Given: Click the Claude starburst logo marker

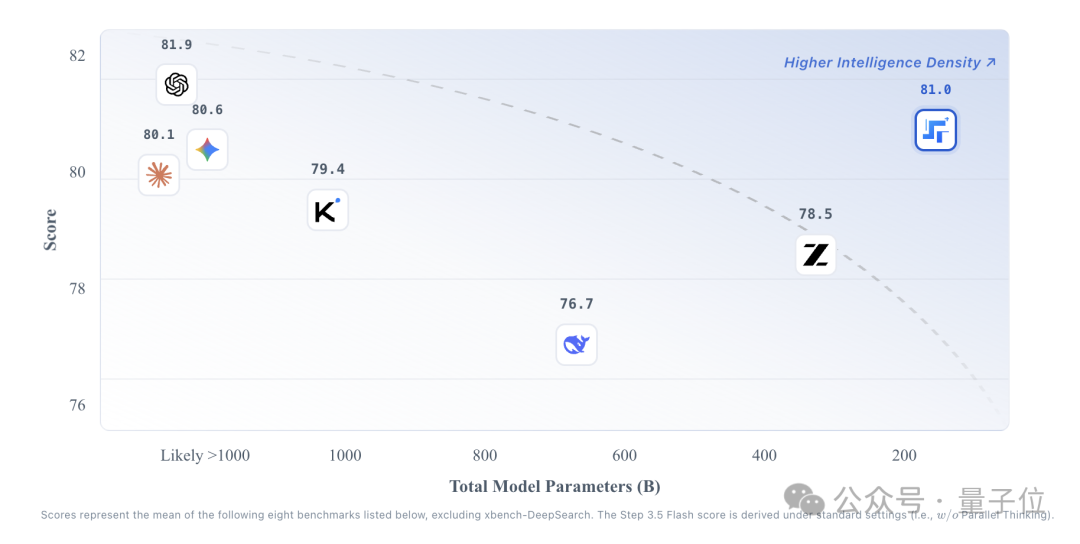Looking at the screenshot, I should pyautogui.click(x=159, y=175).
